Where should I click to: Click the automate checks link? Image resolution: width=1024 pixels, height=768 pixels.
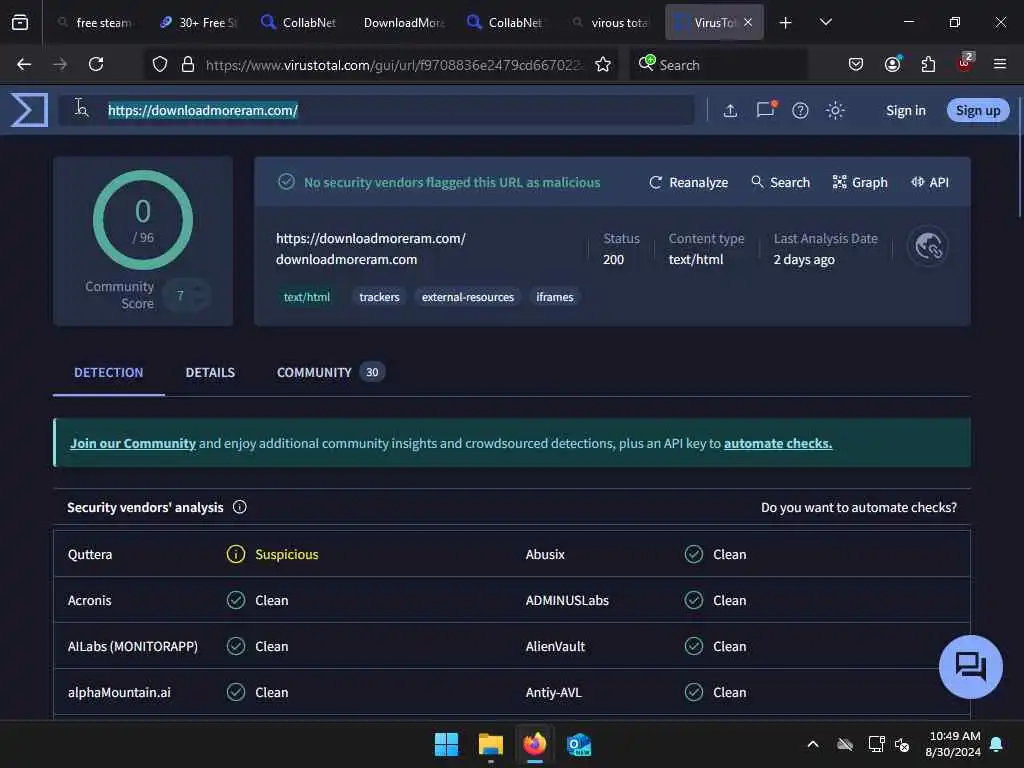tap(778, 443)
